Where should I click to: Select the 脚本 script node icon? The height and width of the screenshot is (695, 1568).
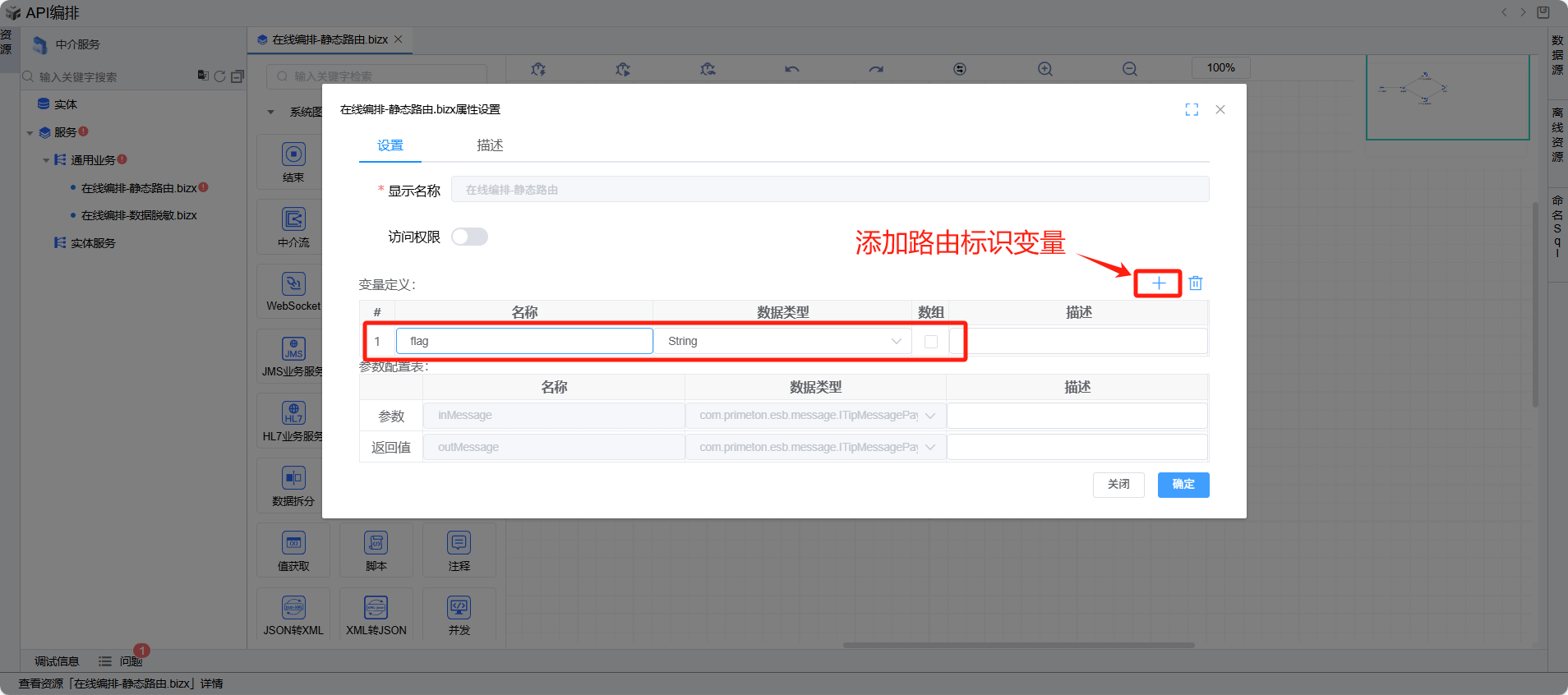[376, 543]
